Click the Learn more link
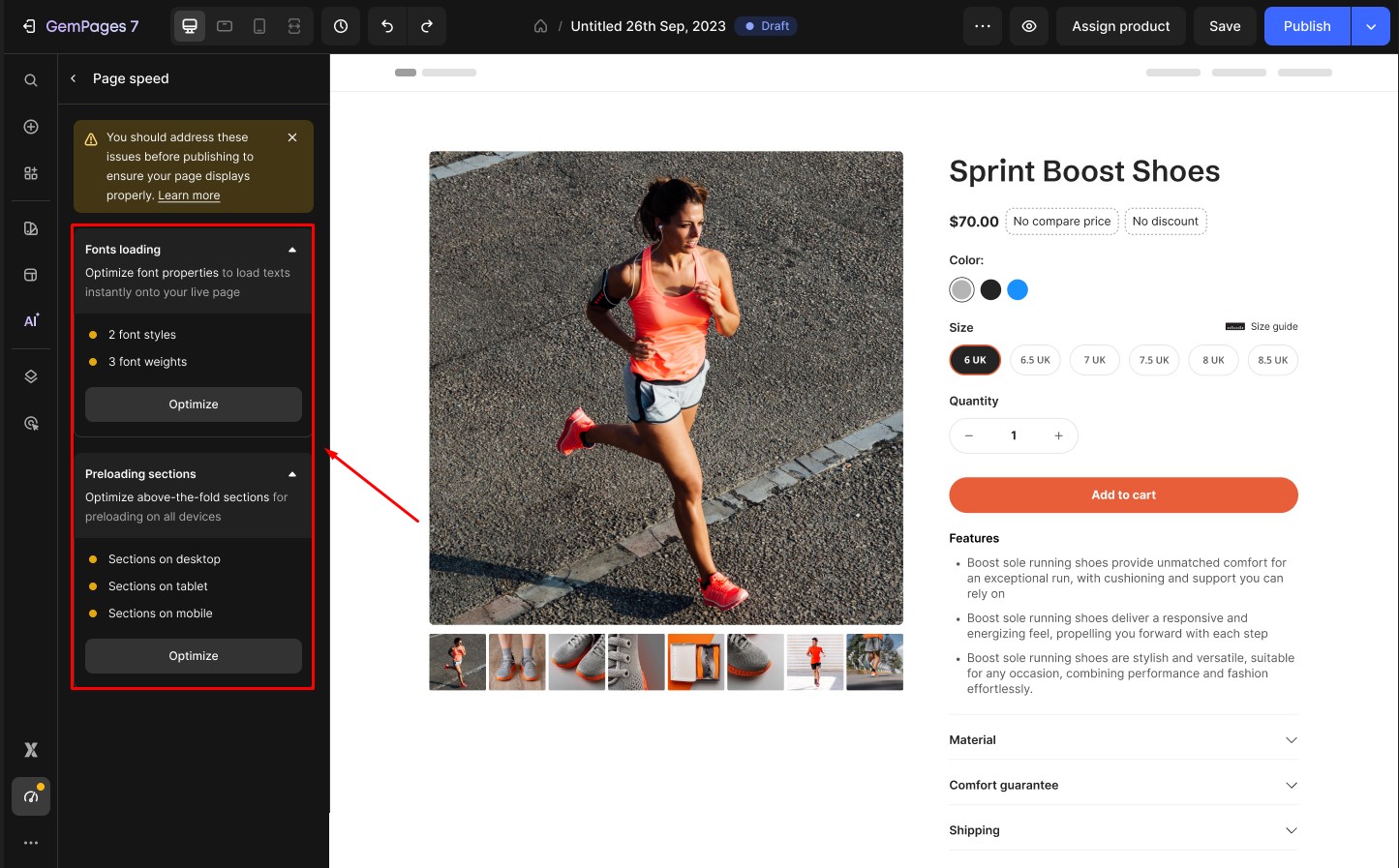Image resolution: width=1399 pixels, height=868 pixels. coord(188,195)
